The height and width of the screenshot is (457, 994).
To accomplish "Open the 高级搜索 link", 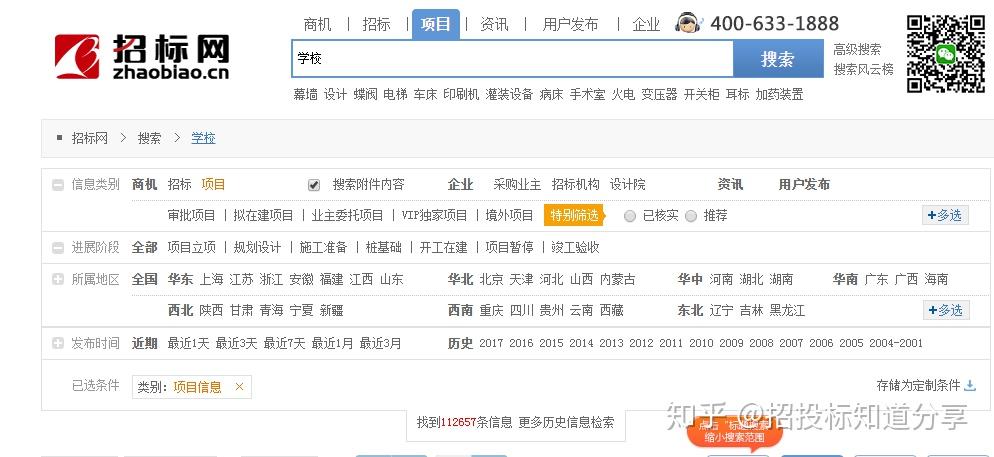I will pyautogui.click(x=857, y=49).
